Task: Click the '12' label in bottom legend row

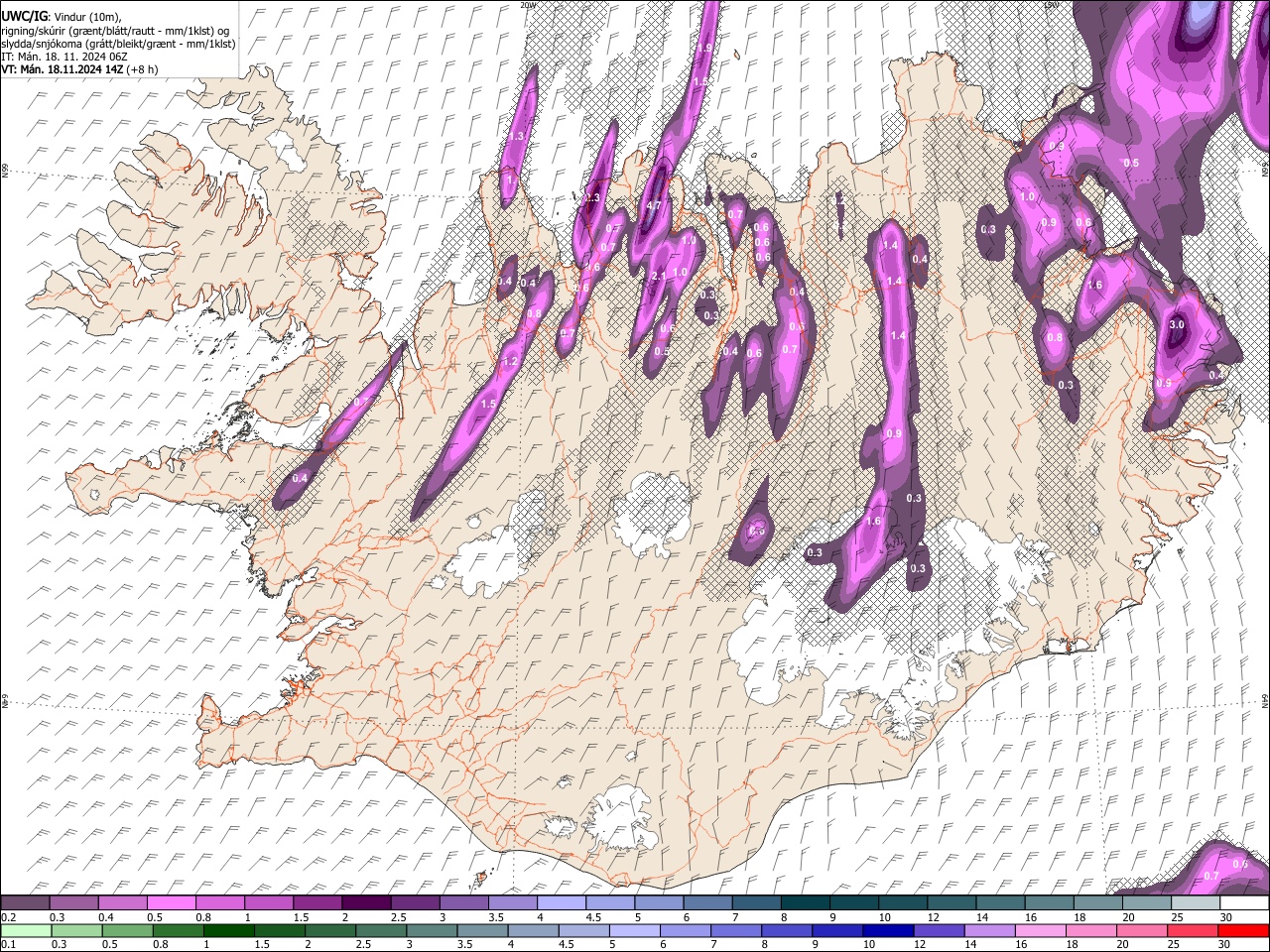Action: click(x=920, y=944)
